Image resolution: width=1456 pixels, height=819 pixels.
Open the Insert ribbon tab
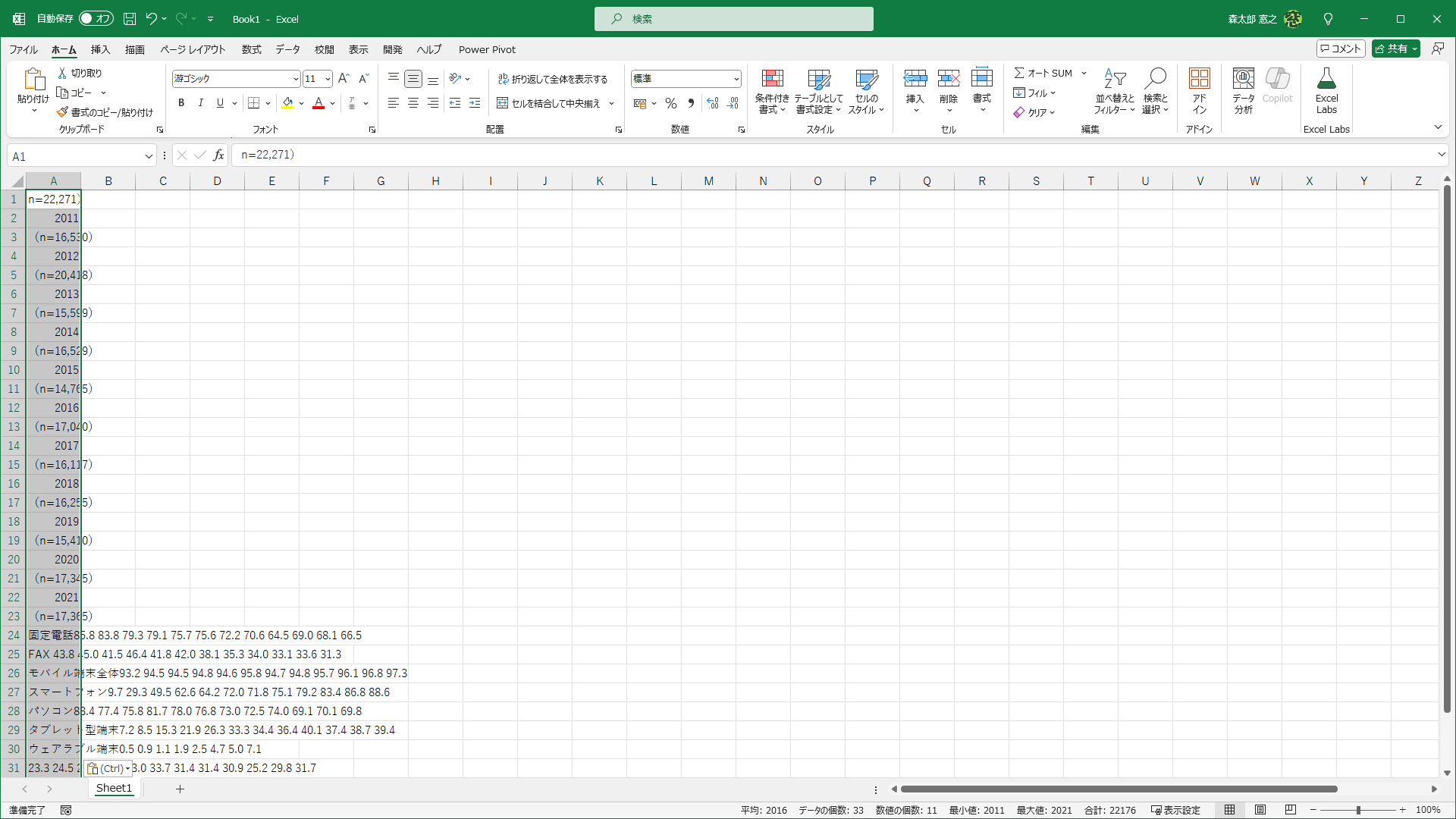(100, 49)
